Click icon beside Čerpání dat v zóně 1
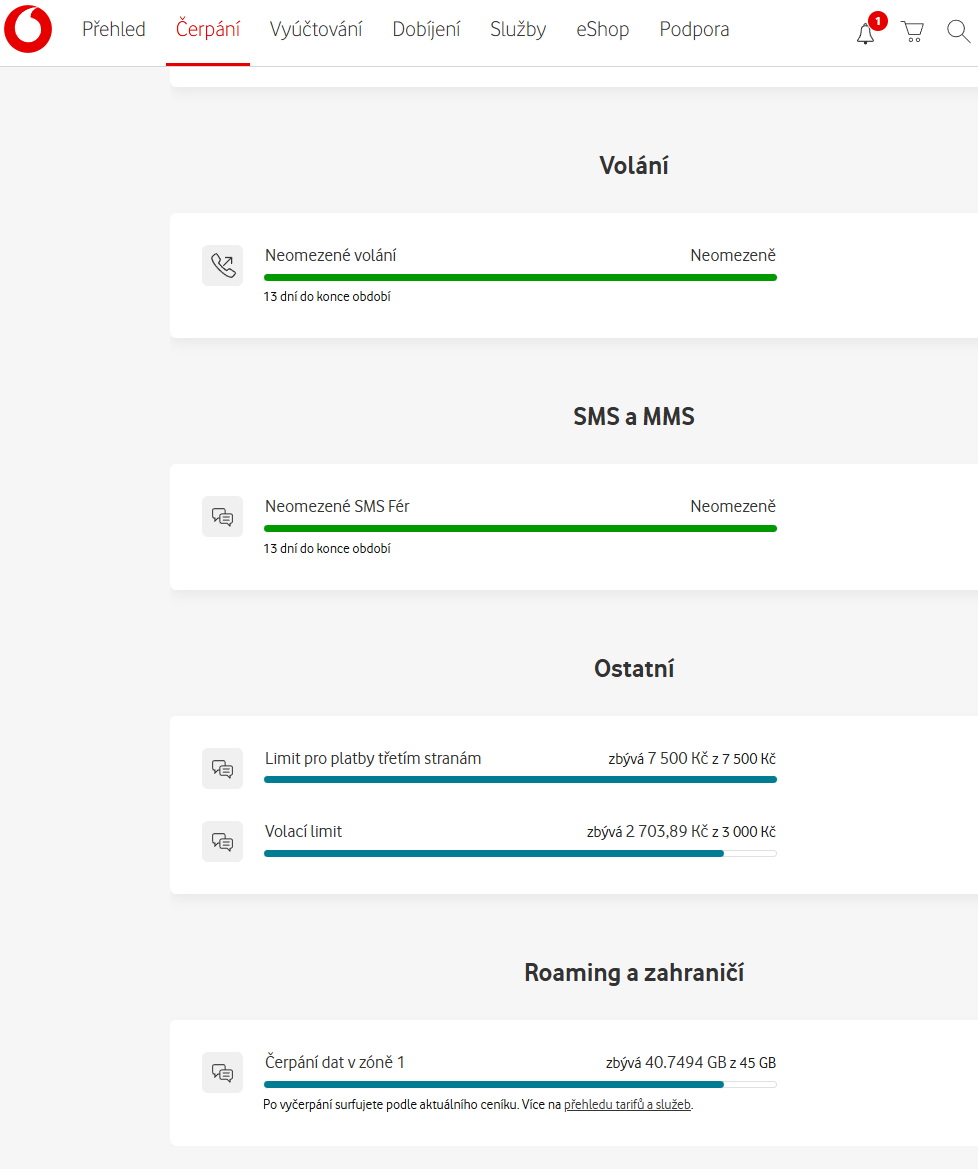This screenshot has height=1169, width=978. point(222,1073)
